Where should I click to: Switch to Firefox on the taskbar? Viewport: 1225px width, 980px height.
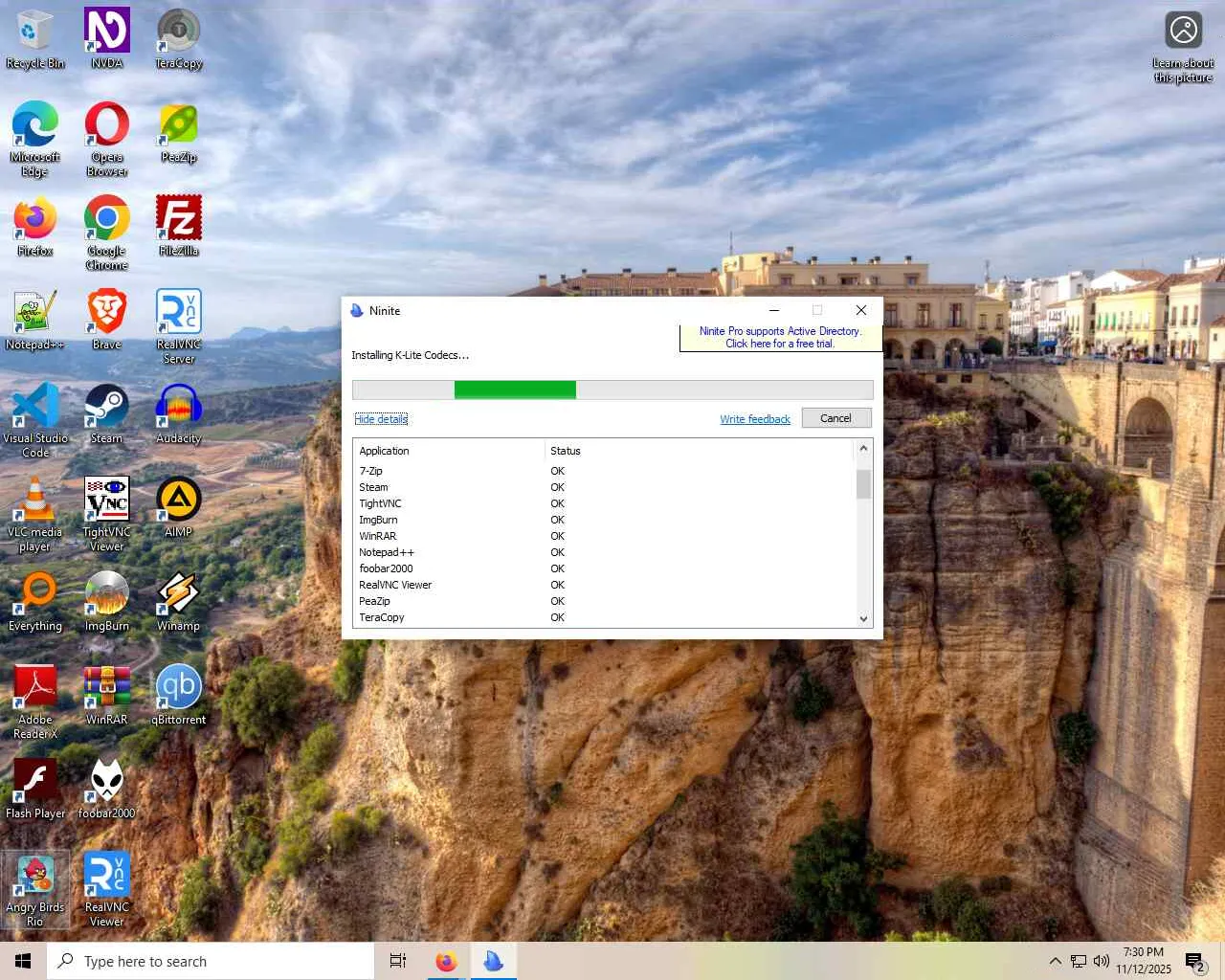(446, 961)
